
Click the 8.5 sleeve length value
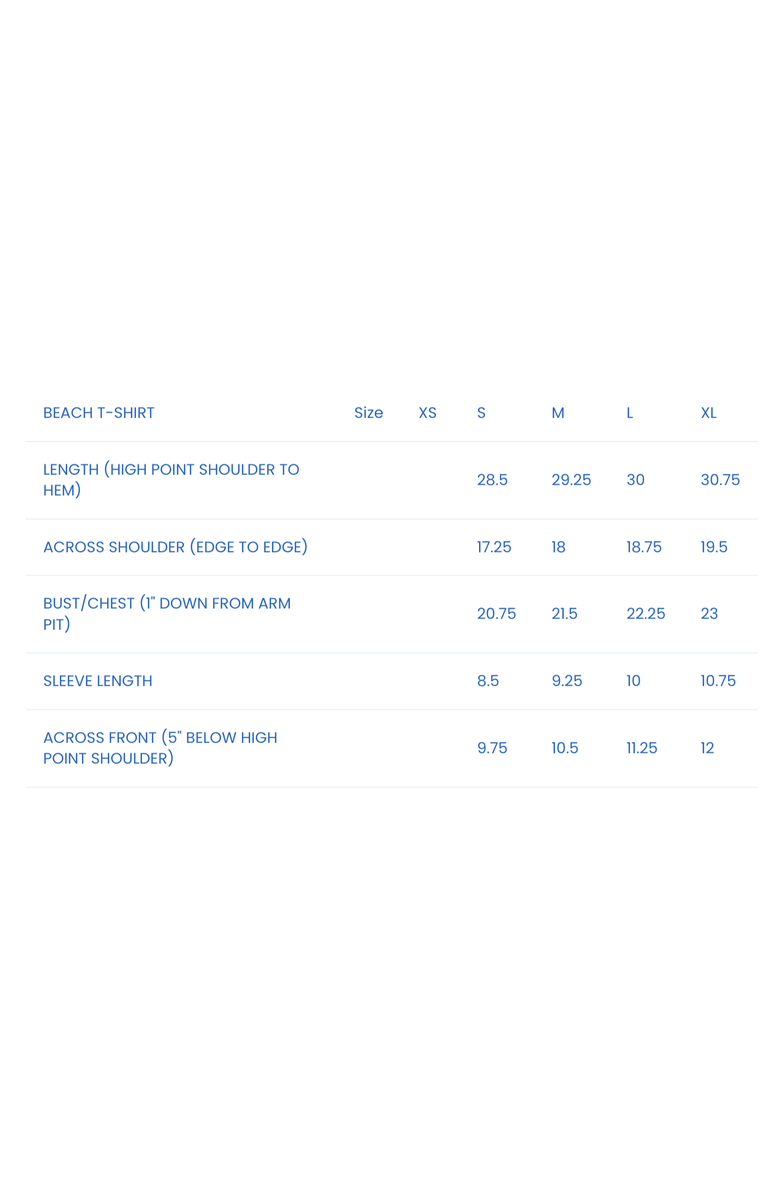tap(488, 681)
